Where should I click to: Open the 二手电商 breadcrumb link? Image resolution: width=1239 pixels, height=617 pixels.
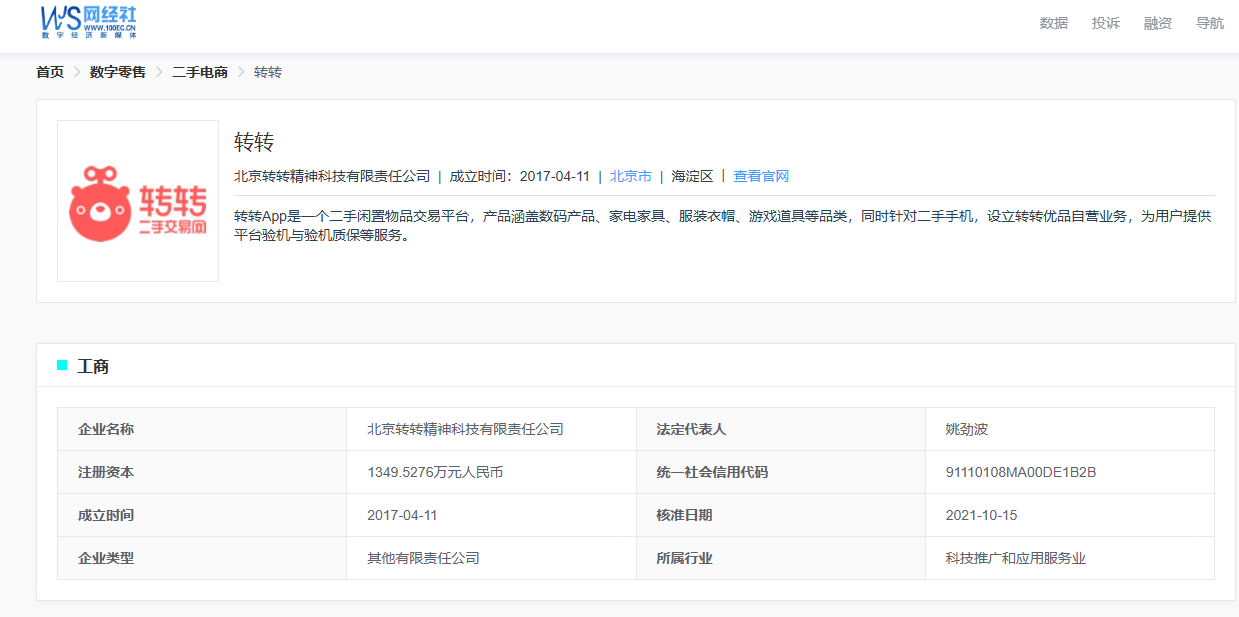(200, 72)
